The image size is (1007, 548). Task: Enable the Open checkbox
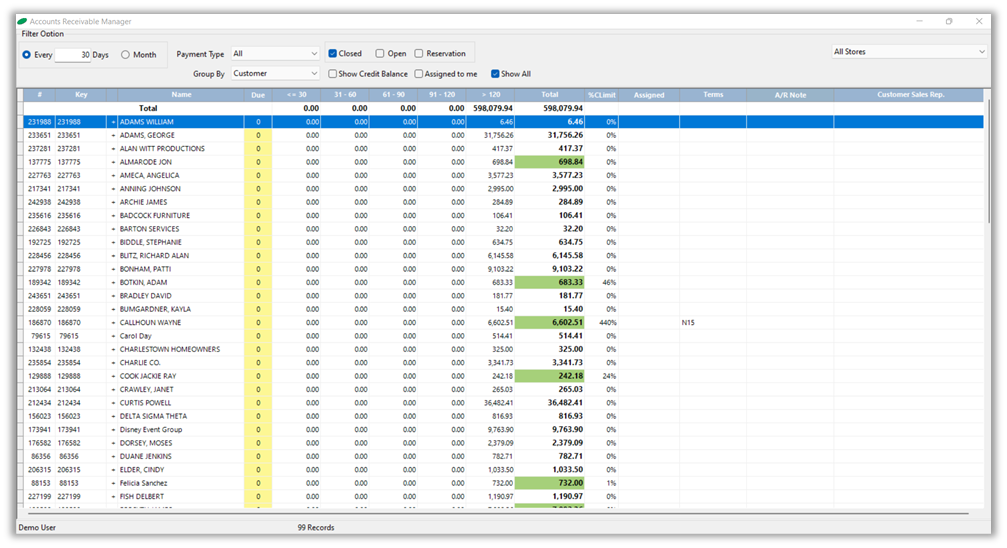click(380, 54)
